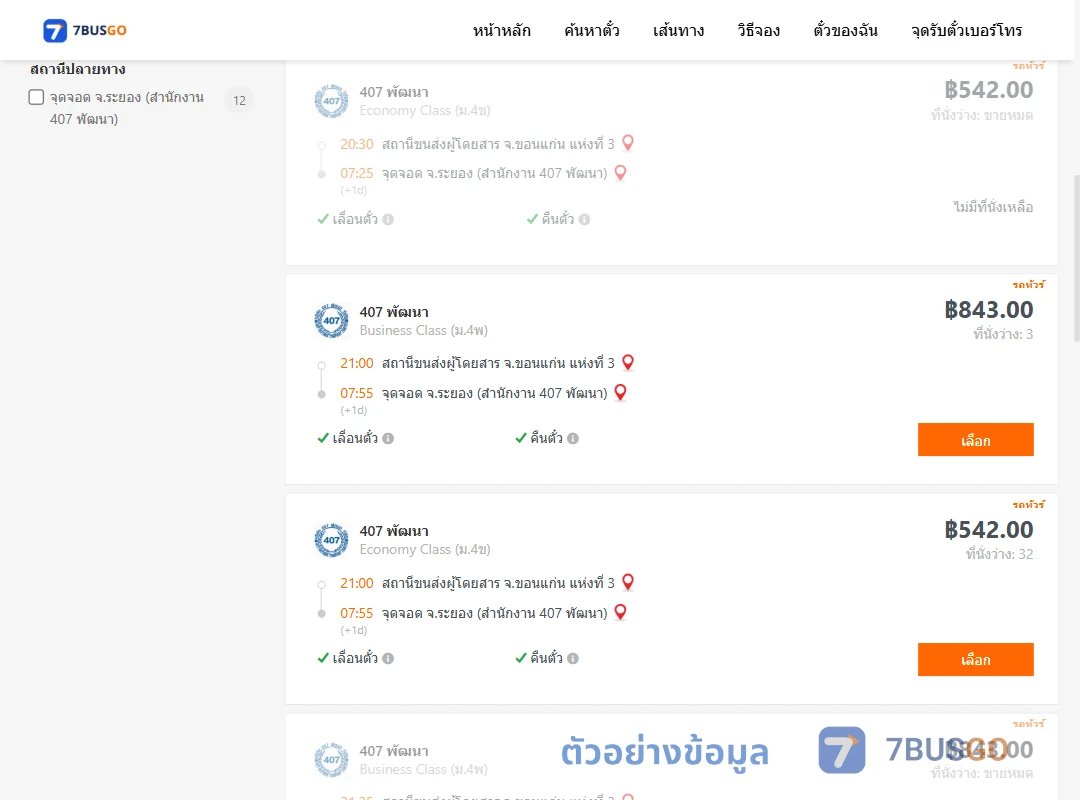Click the สถานีปลายทาง filter heading

[x=78, y=69]
